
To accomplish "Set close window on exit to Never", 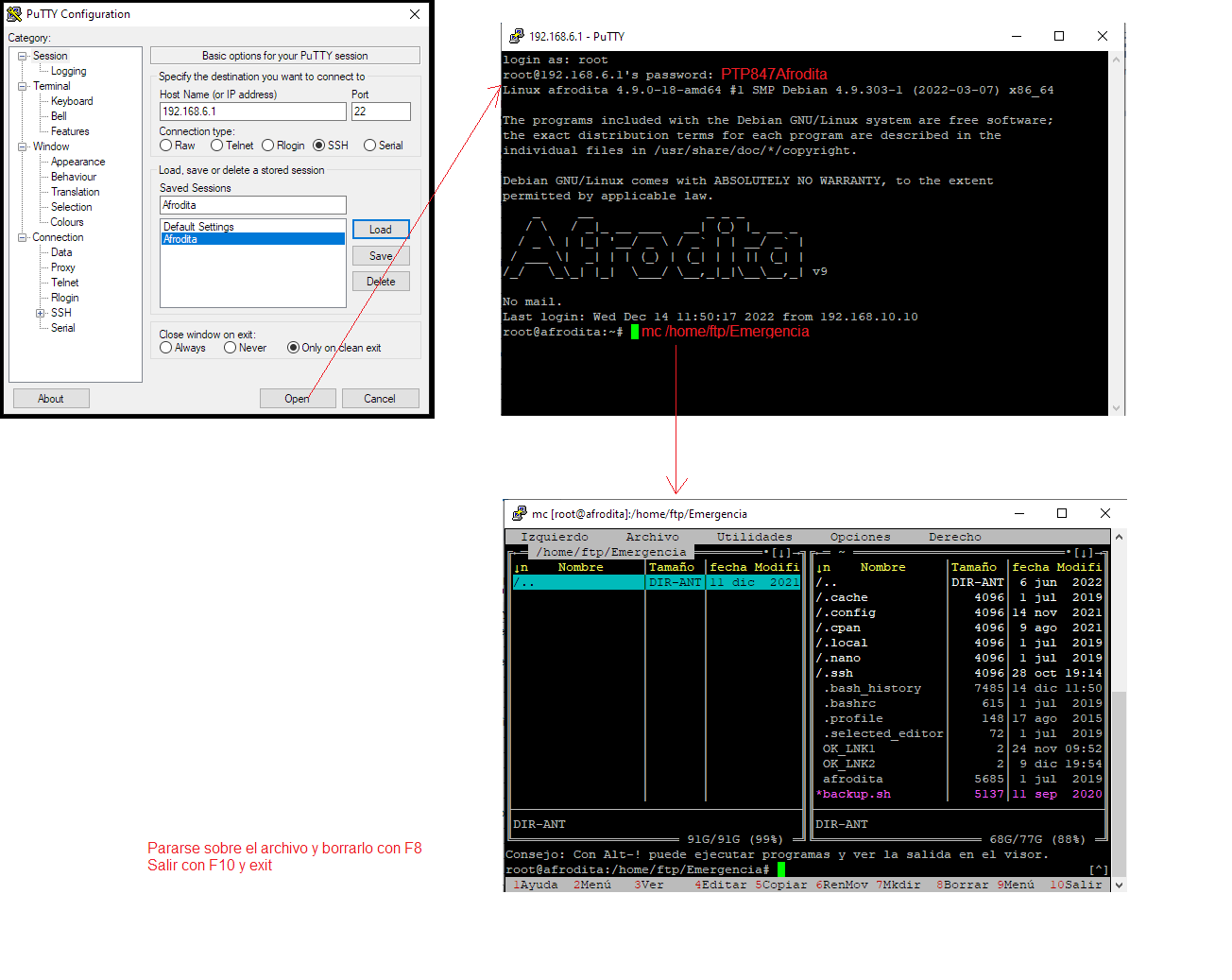I will click(x=231, y=348).
